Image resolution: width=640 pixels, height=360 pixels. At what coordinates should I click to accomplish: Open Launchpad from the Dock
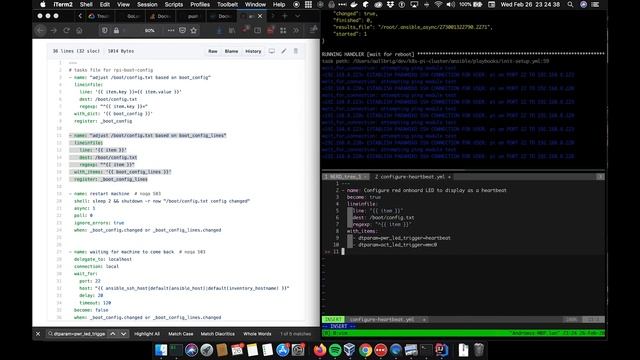tap(207, 350)
